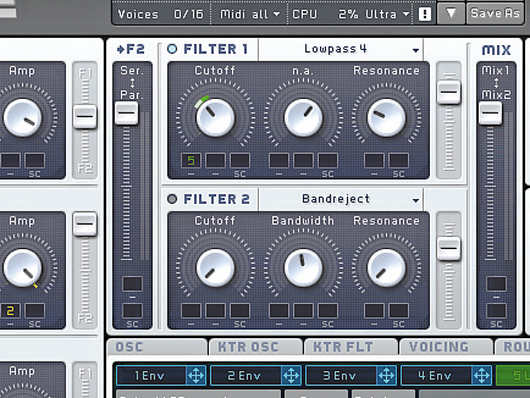Switch to the OSC tab
530x398 pixels.
tap(157, 347)
